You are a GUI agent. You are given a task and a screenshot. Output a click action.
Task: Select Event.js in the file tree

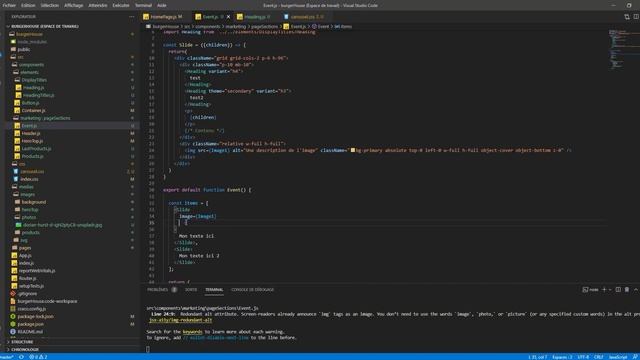29,126
